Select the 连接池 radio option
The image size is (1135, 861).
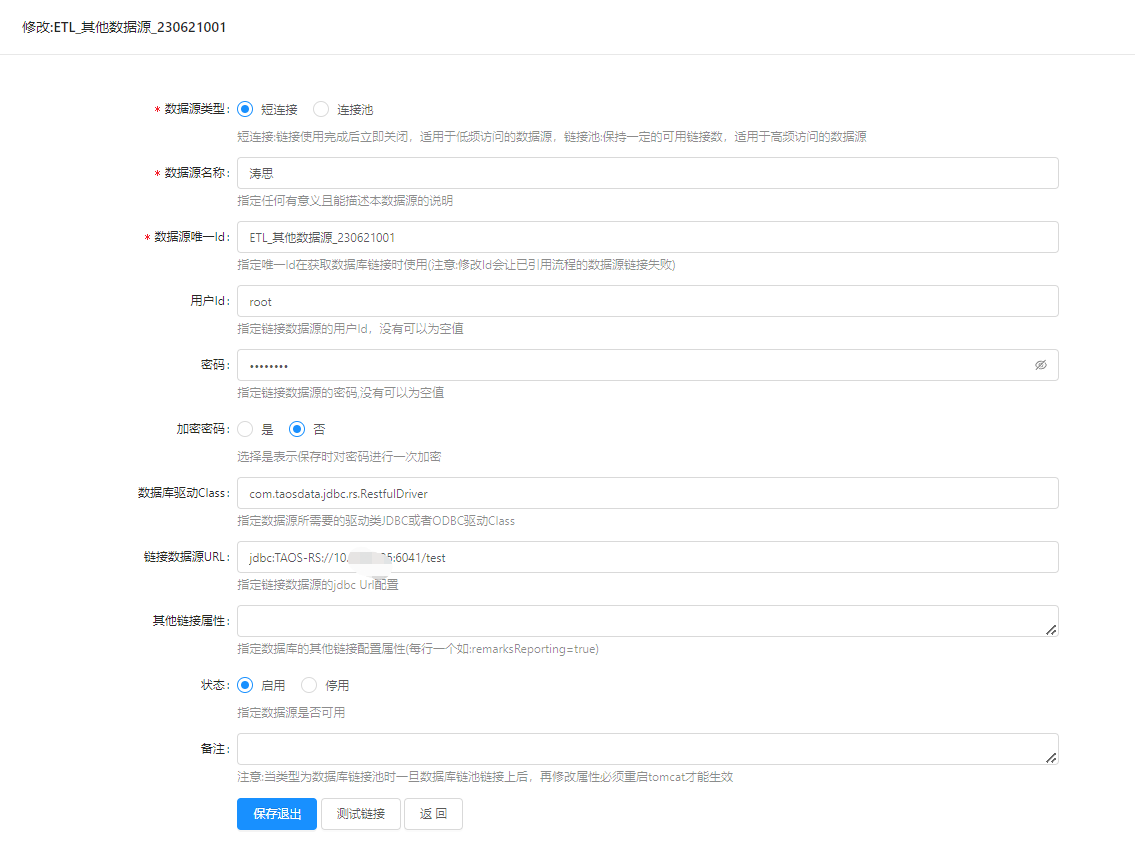click(321, 109)
